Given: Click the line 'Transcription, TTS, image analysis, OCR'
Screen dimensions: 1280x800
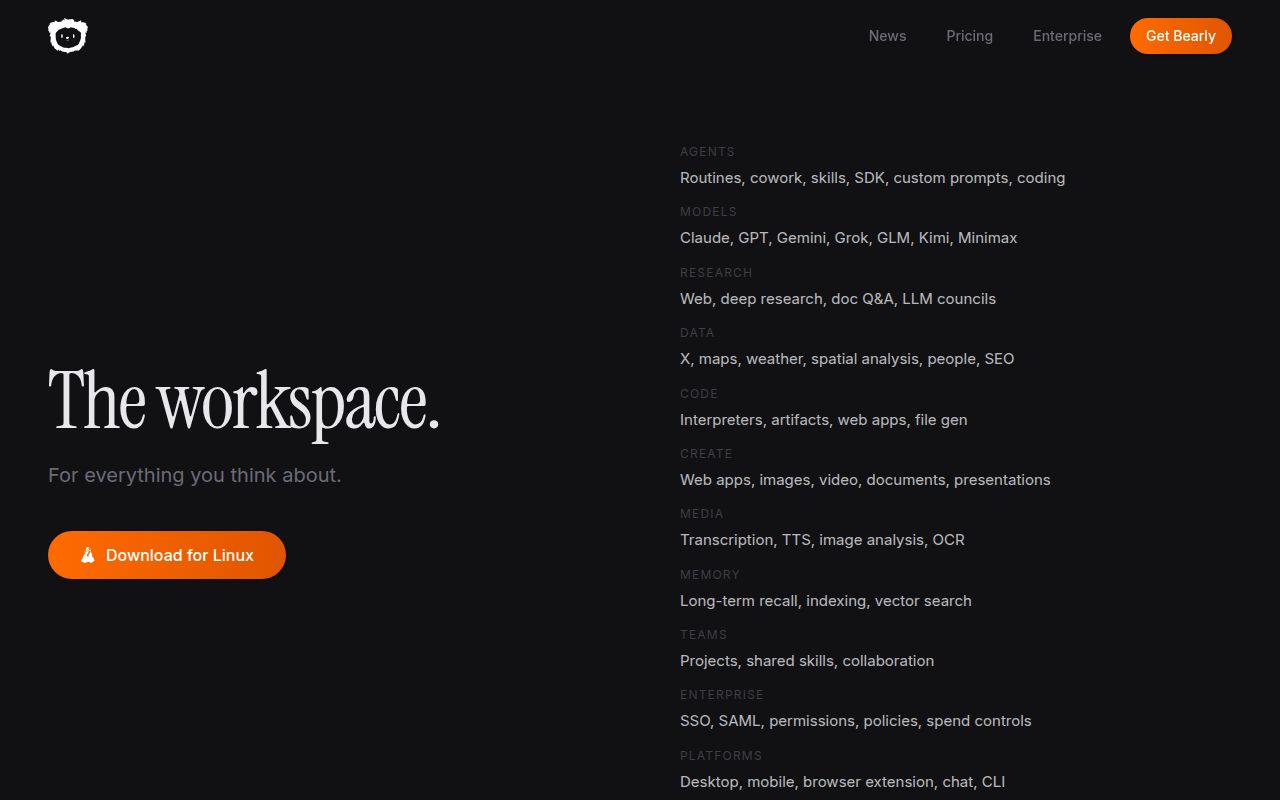Looking at the screenshot, I should (822, 540).
